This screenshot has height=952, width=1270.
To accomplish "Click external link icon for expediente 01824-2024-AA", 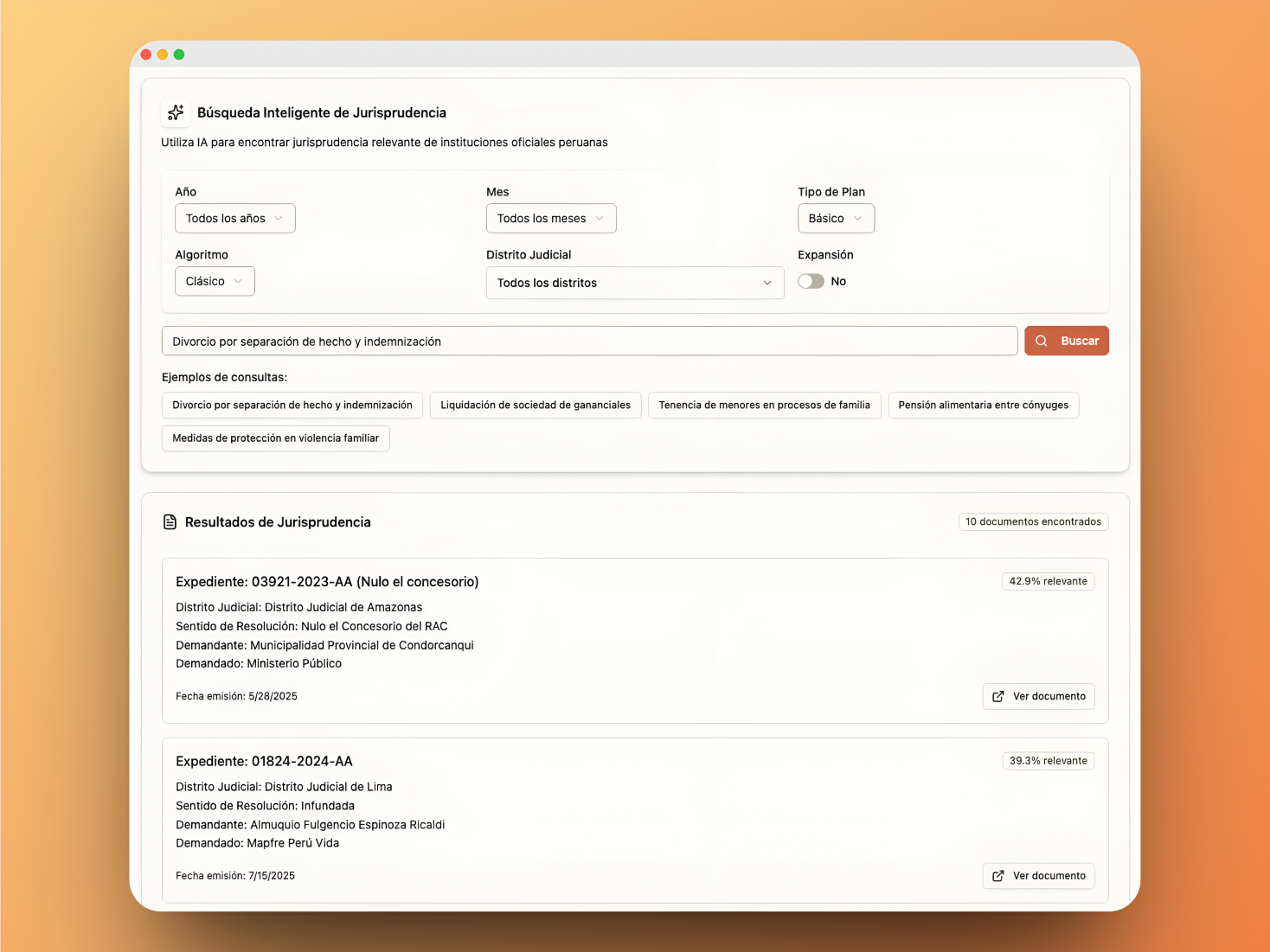I will 998,876.
